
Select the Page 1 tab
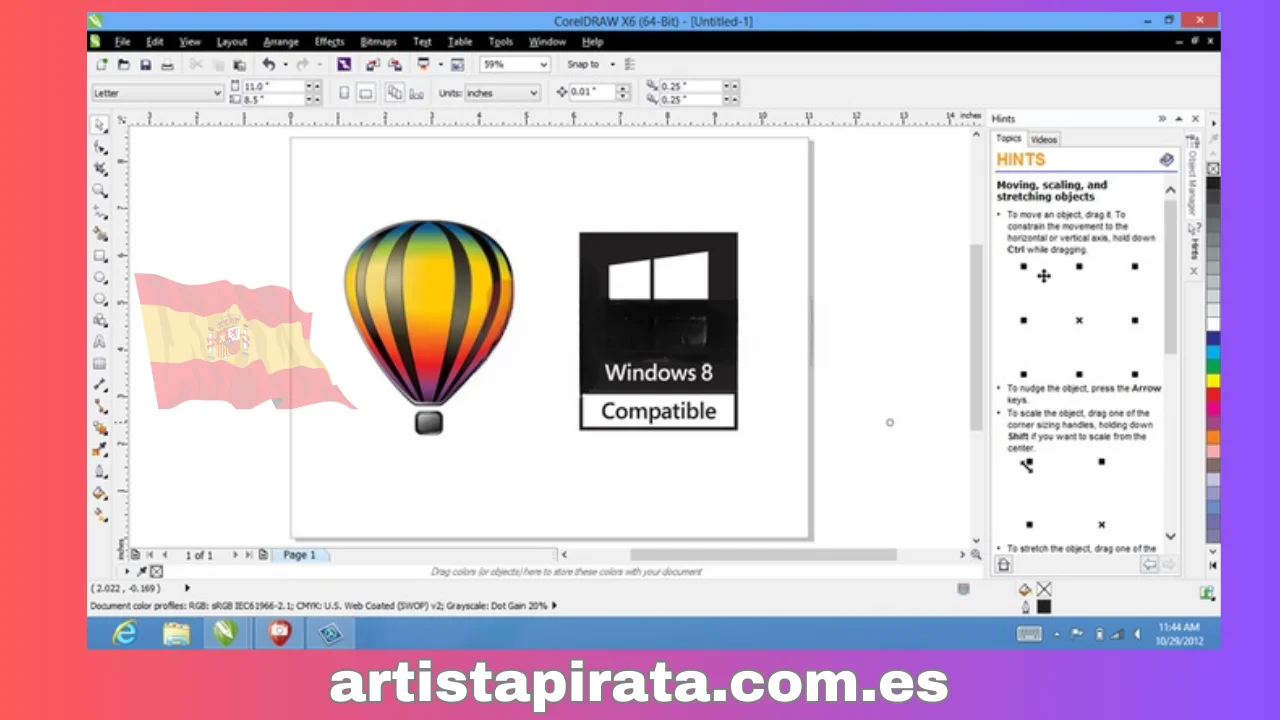(300, 554)
